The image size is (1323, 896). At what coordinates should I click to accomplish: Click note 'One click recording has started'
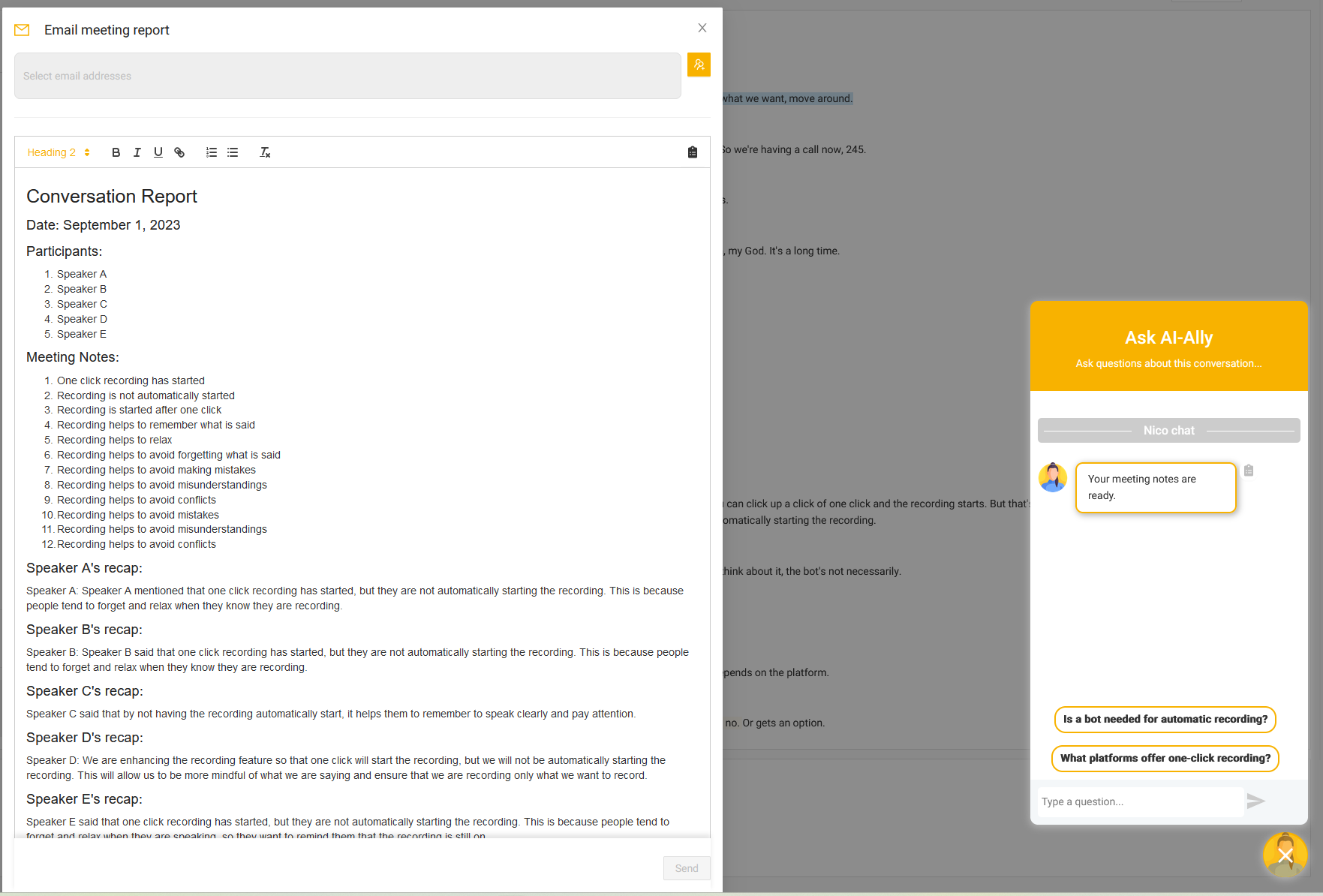pyautogui.click(x=131, y=380)
